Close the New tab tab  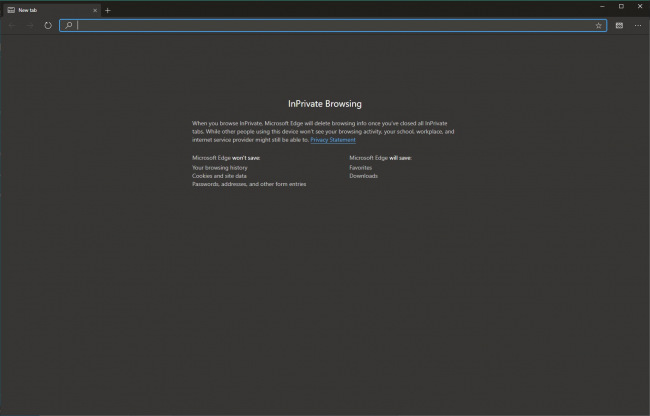coord(95,10)
